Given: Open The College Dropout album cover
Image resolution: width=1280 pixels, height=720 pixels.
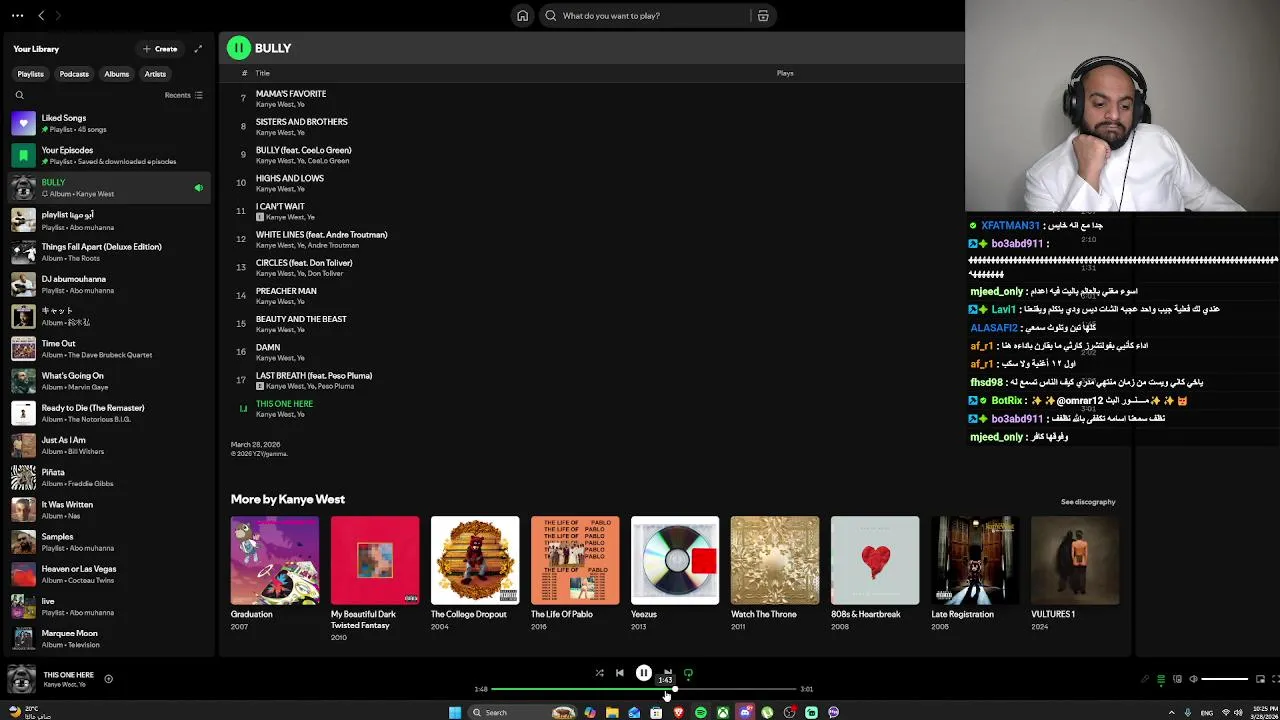Looking at the screenshot, I should click(x=474, y=560).
